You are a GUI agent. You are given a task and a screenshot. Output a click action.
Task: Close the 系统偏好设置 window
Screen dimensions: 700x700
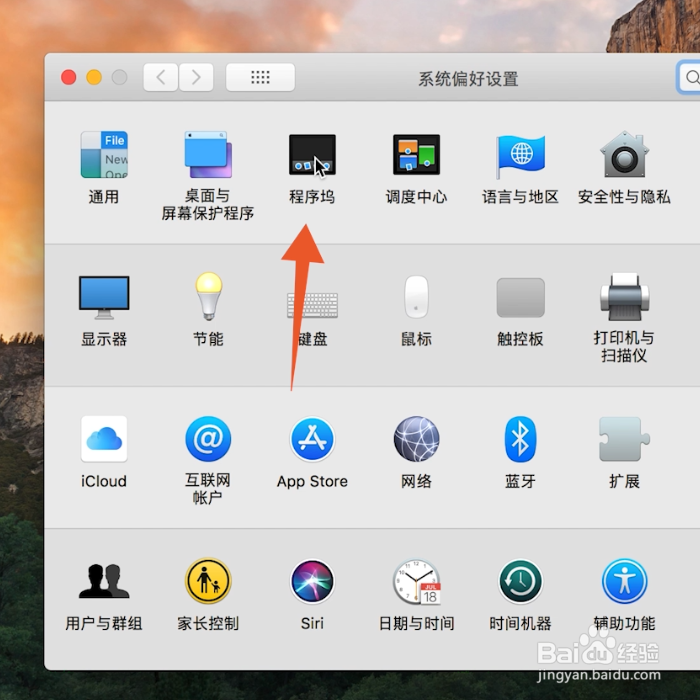[x=68, y=77]
